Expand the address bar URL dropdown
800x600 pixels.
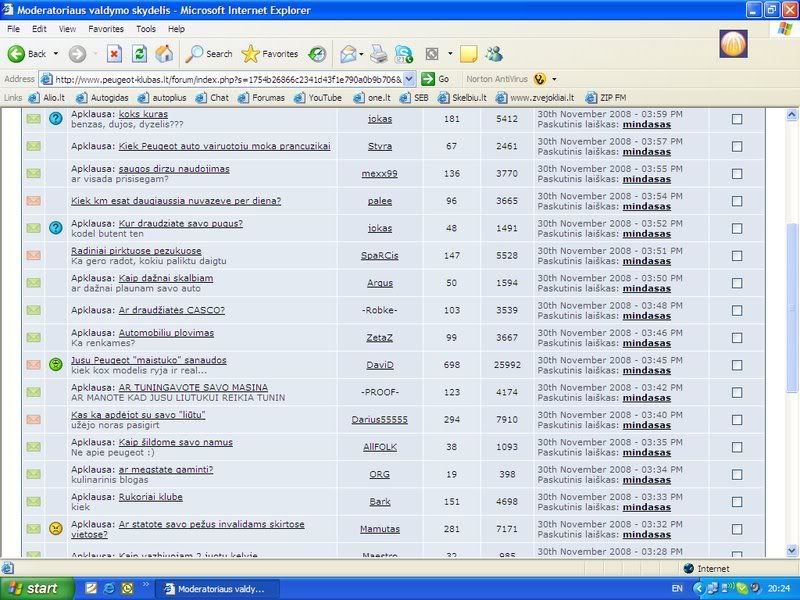click(408, 79)
